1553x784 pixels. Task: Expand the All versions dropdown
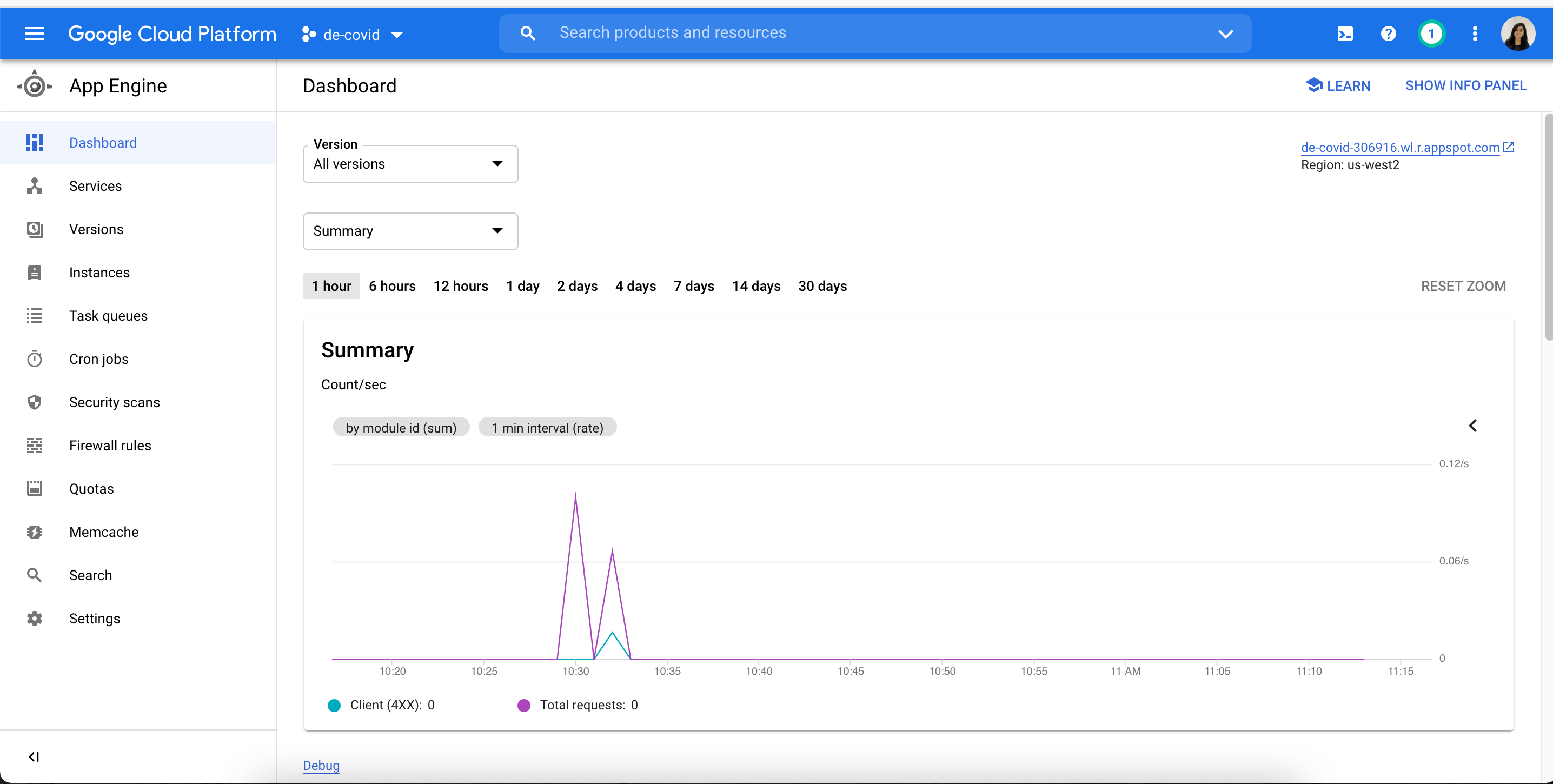coord(410,164)
